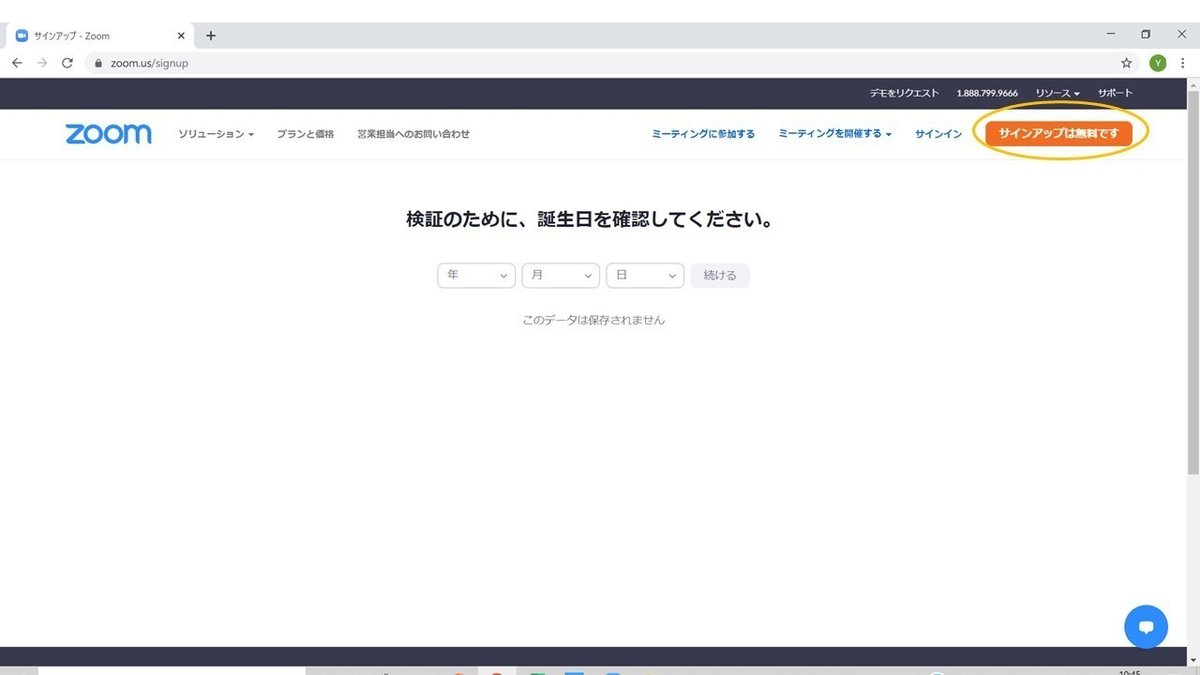Open the chat support bubble
Screen dimensions: 1200x675
(x=1146, y=626)
